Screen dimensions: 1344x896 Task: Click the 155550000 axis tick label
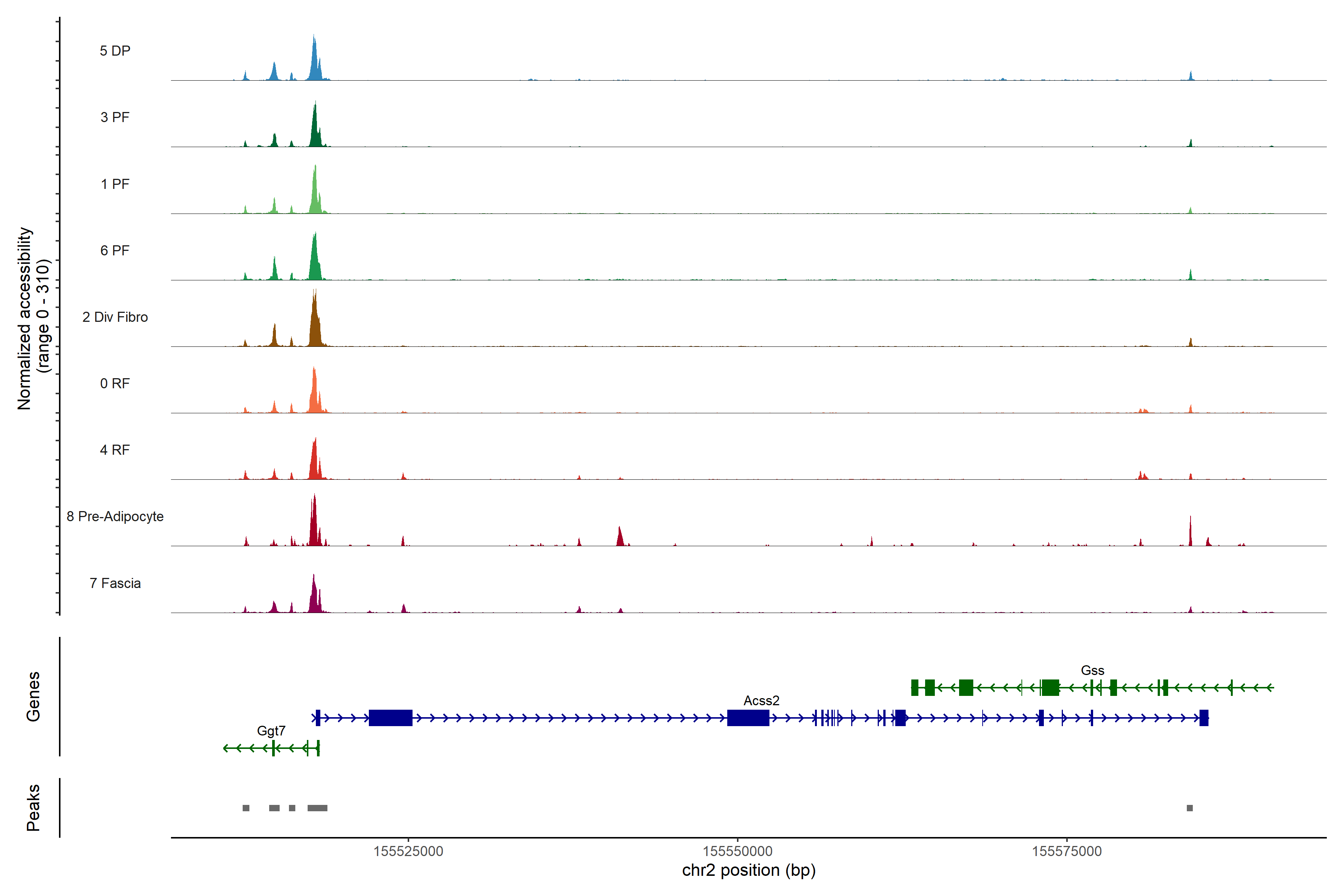pos(737,852)
